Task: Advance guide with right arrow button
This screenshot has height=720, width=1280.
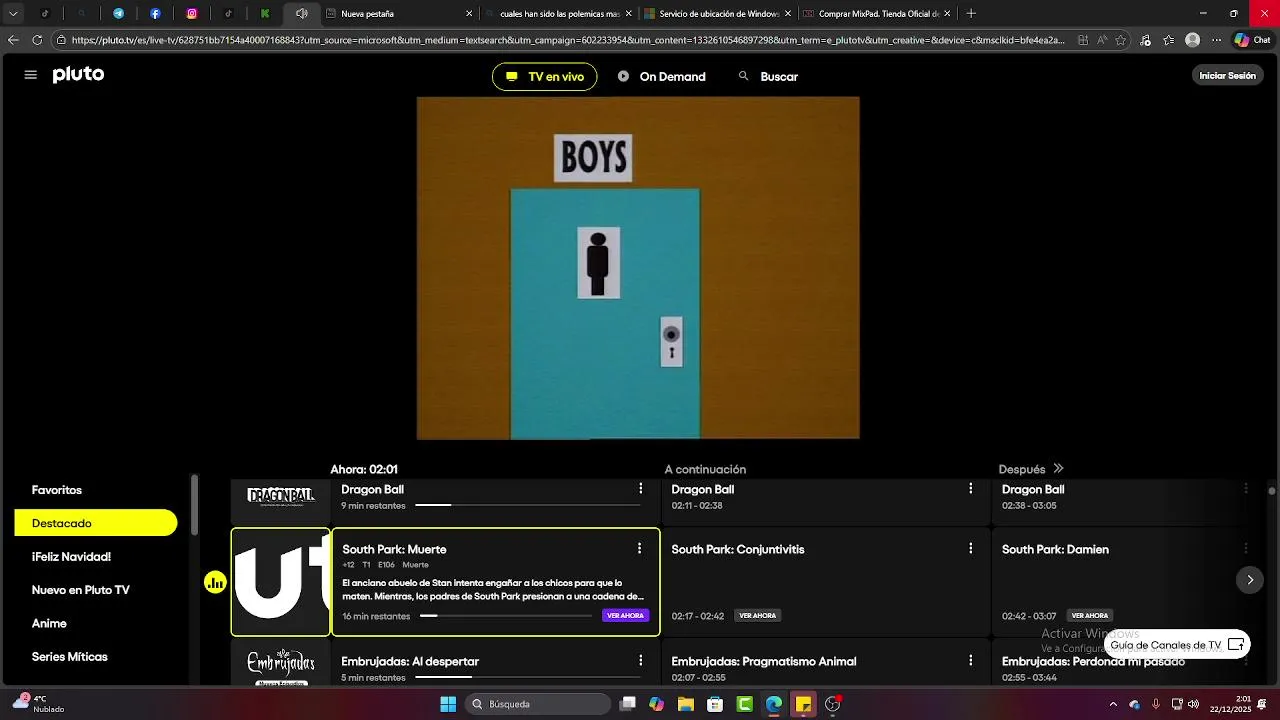Action: click(x=1249, y=580)
